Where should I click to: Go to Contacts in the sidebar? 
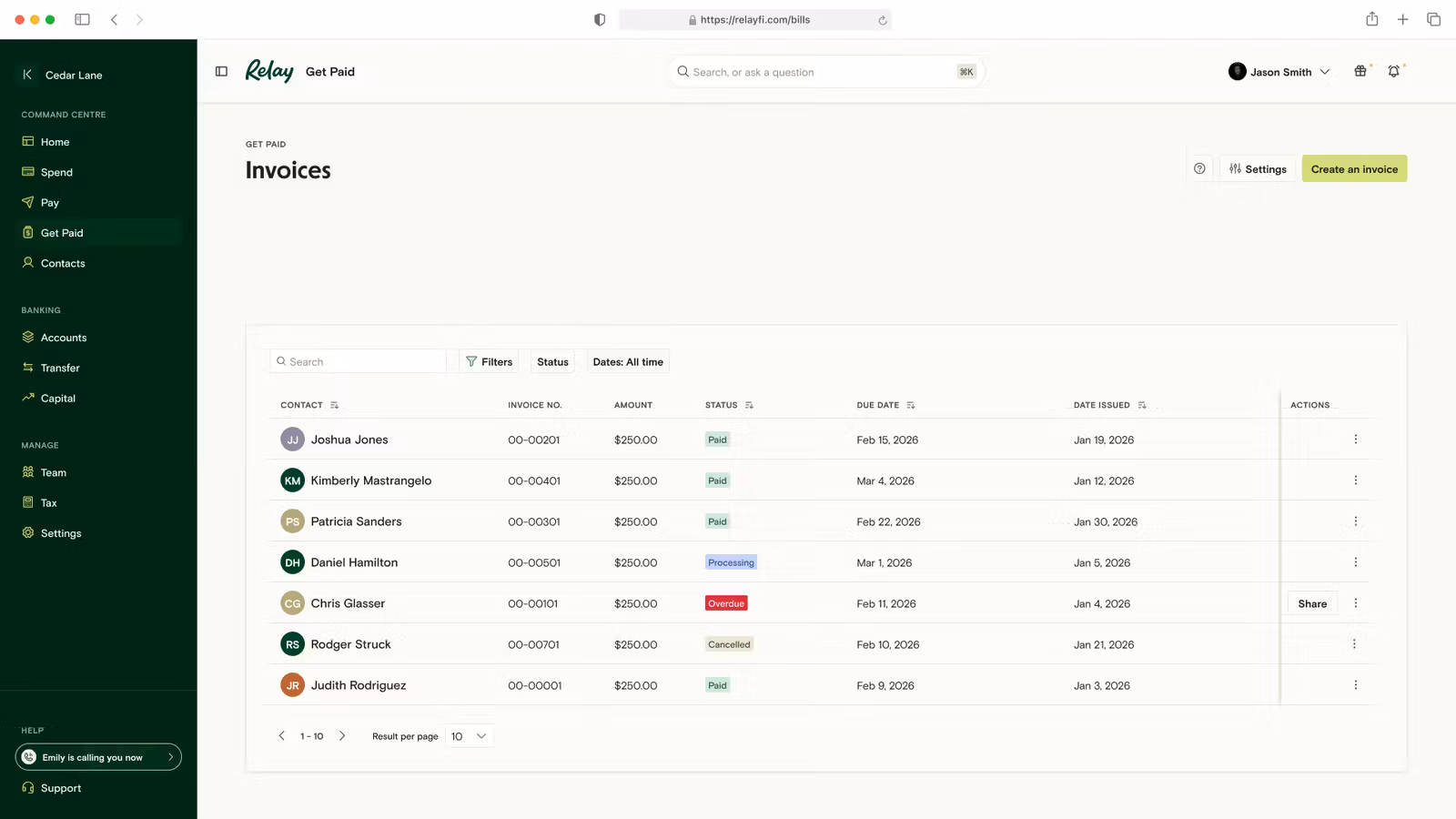point(63,264)
